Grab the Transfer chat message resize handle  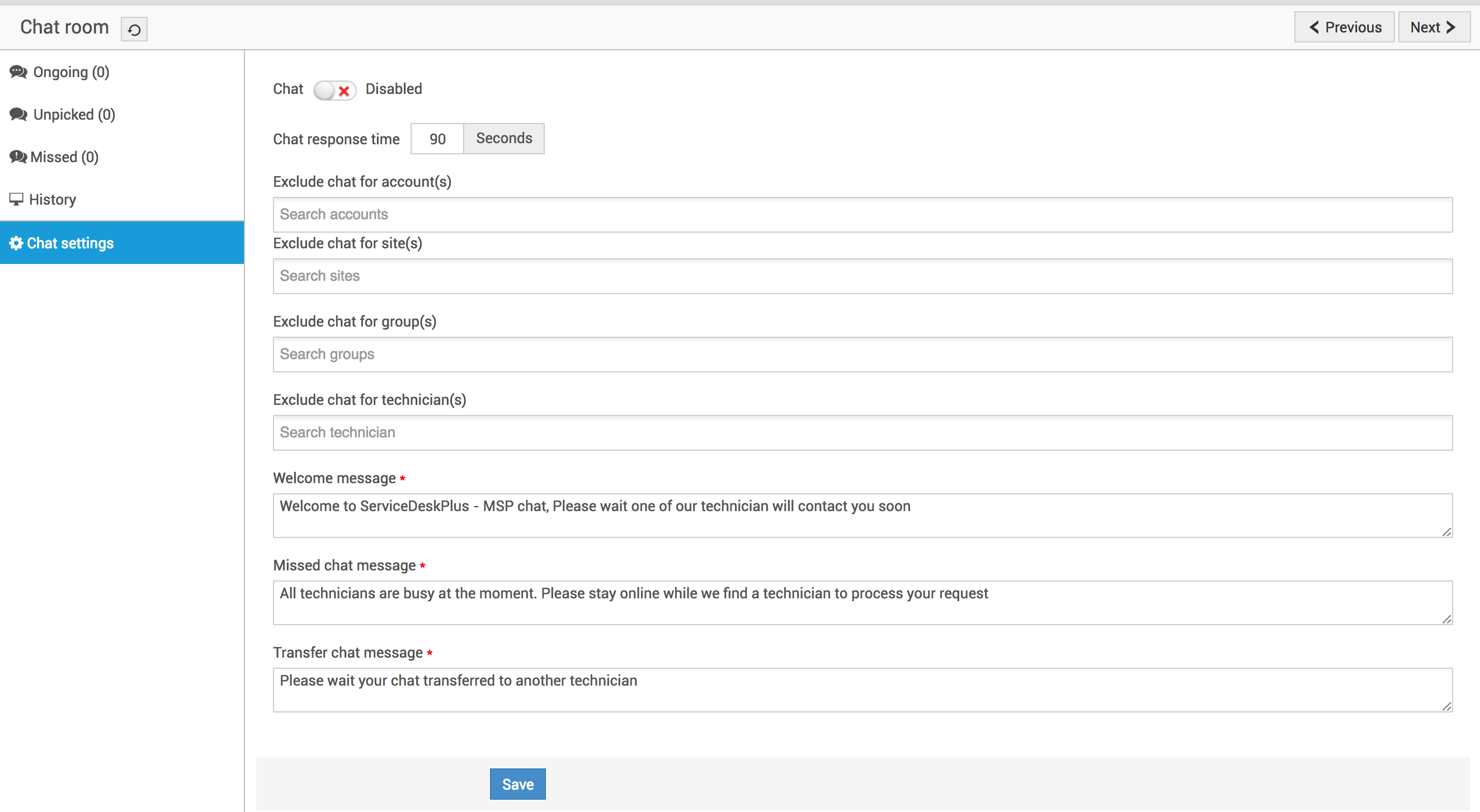pyautogui.click(x=1446, y=706)
